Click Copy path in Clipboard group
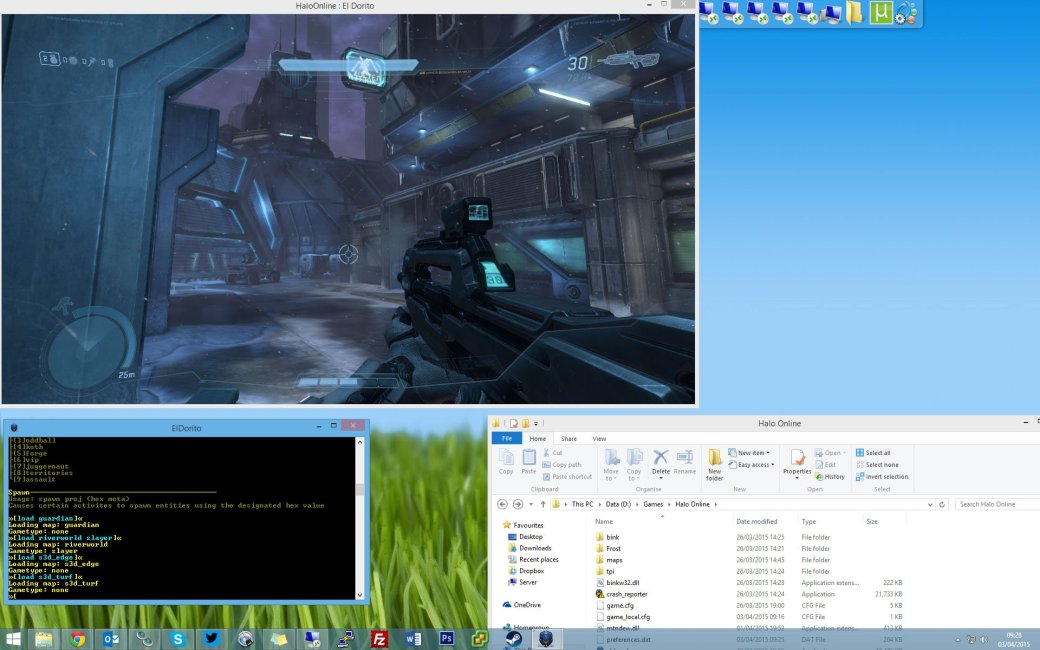Image resolution: width=1040 pixels, height=650 pixels. pos(562,465)
